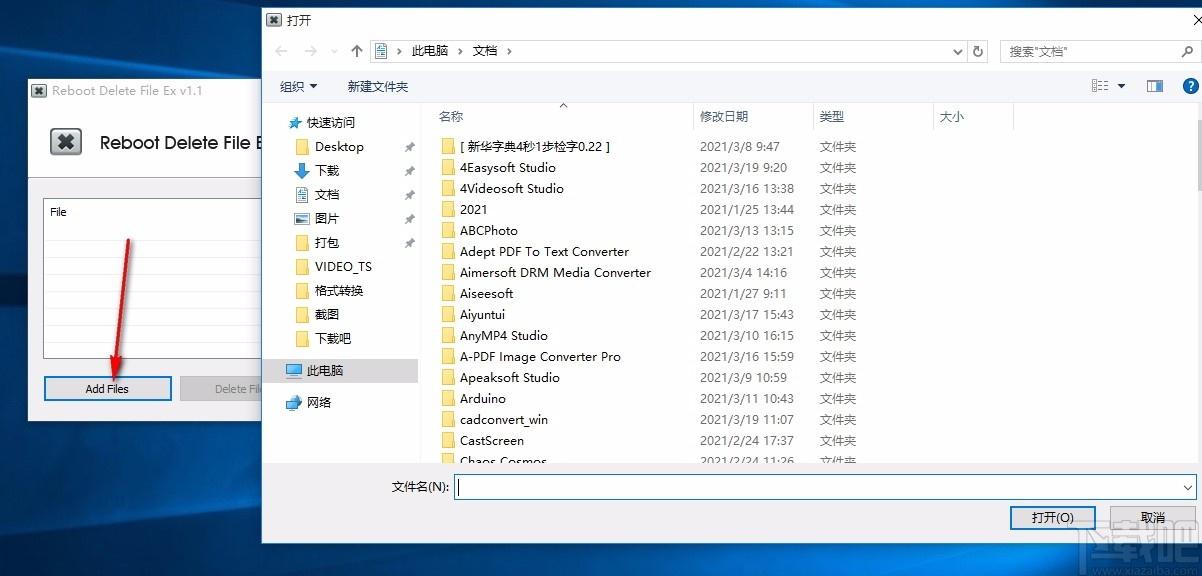This screenshot has width=1202, height=576.
Task: Change view layout icon
Action: 1101,86
